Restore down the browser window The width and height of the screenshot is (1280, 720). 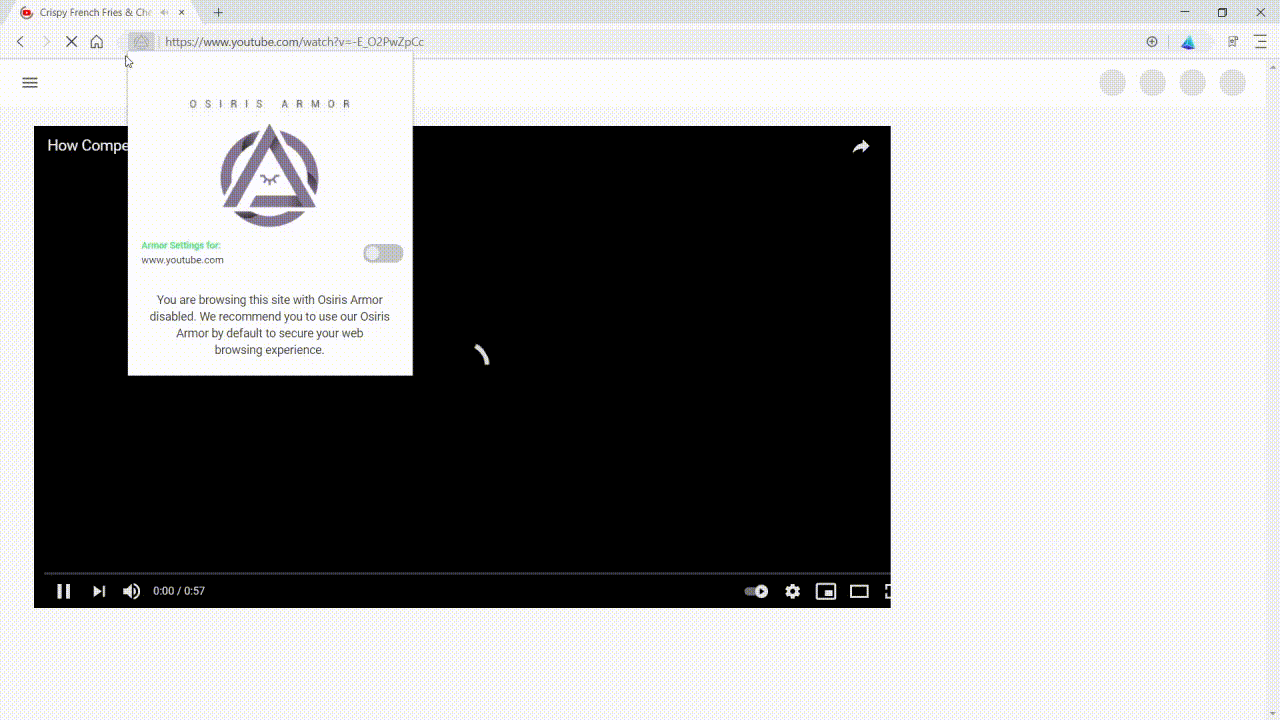tap(1222, 12)
